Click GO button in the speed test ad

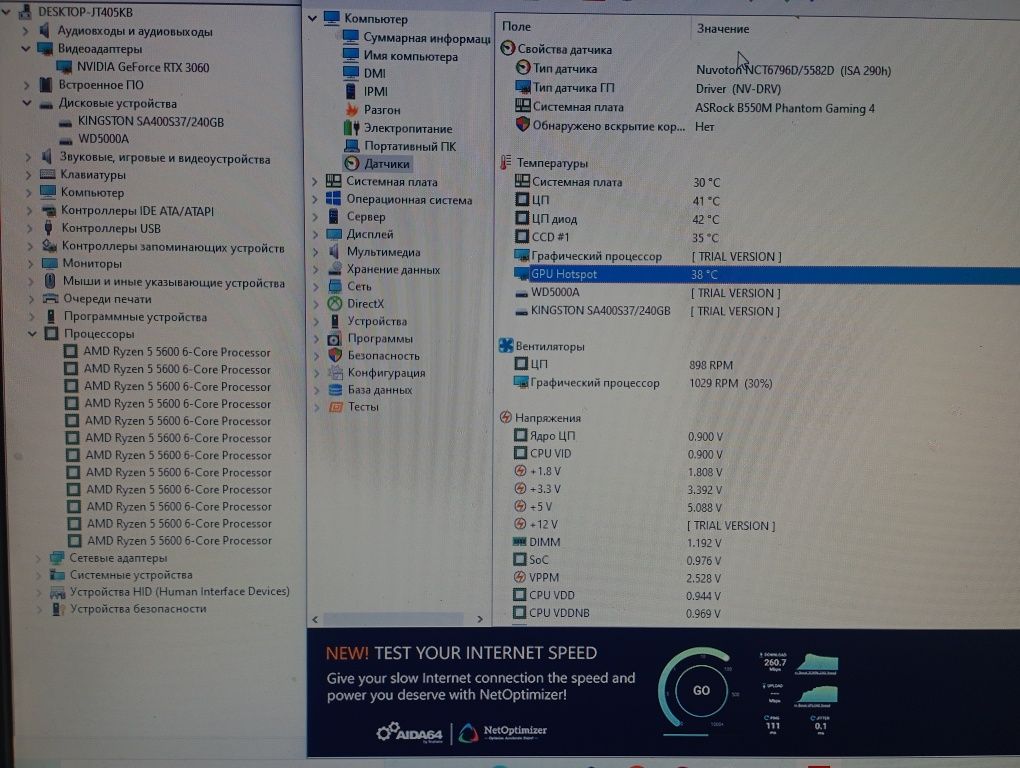pos(701,690)
